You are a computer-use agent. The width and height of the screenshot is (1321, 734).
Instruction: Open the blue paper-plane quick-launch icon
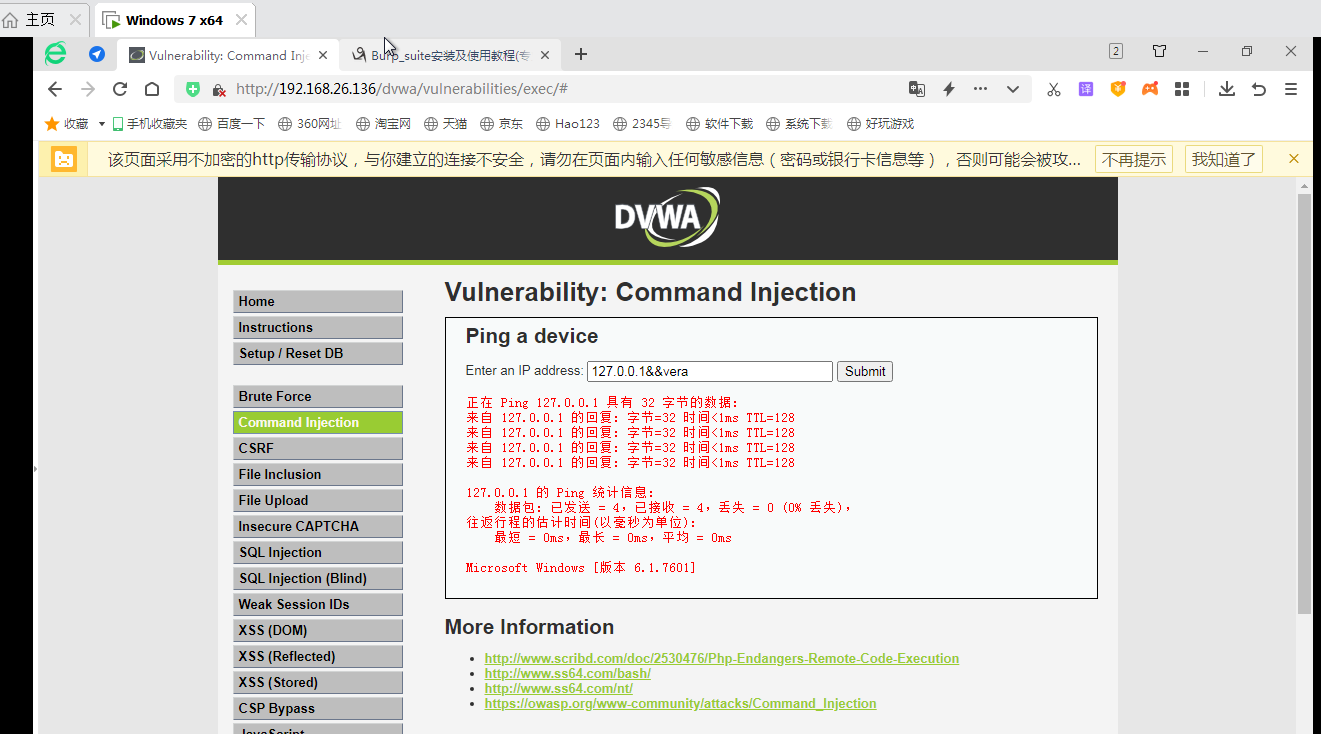pyautogui.click(x=97, y=54)
